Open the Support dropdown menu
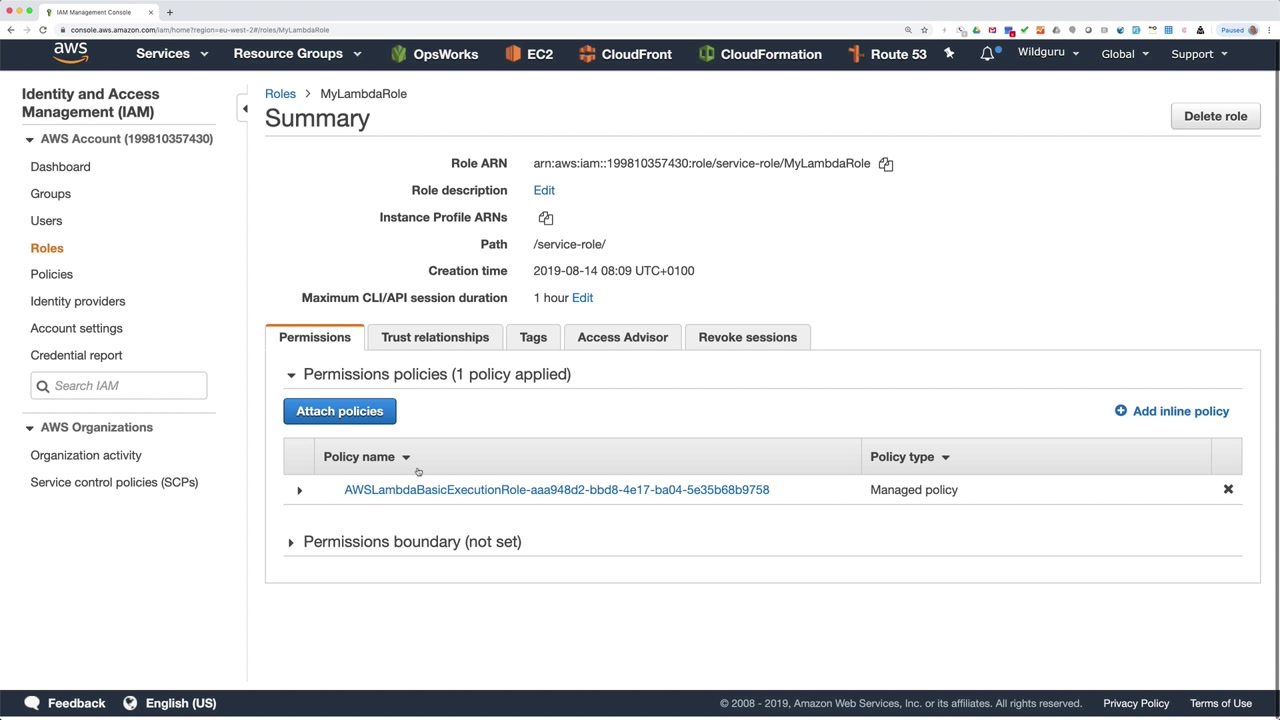 (x=1199, y=54)
